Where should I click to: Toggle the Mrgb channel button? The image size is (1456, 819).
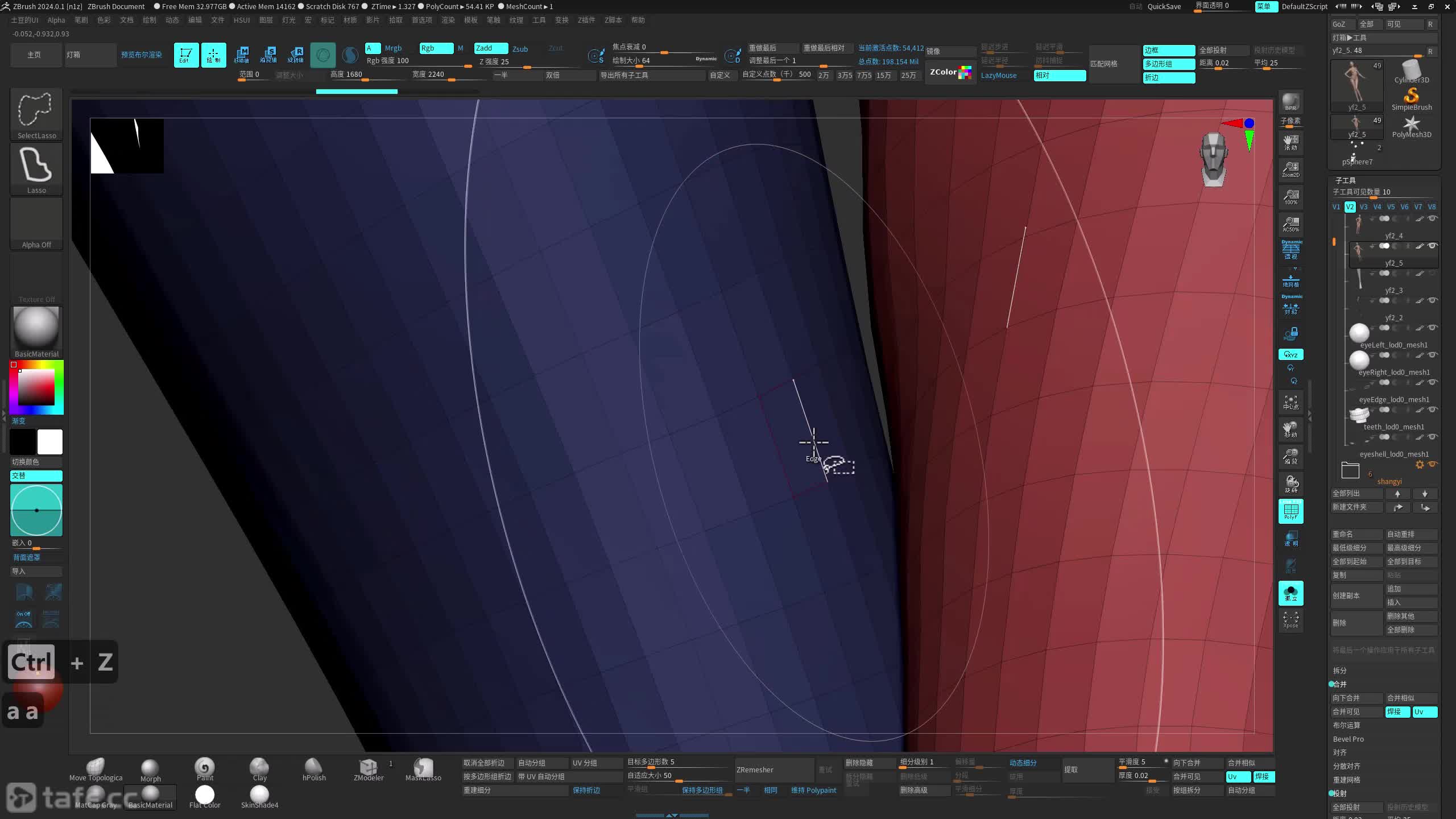393,48
